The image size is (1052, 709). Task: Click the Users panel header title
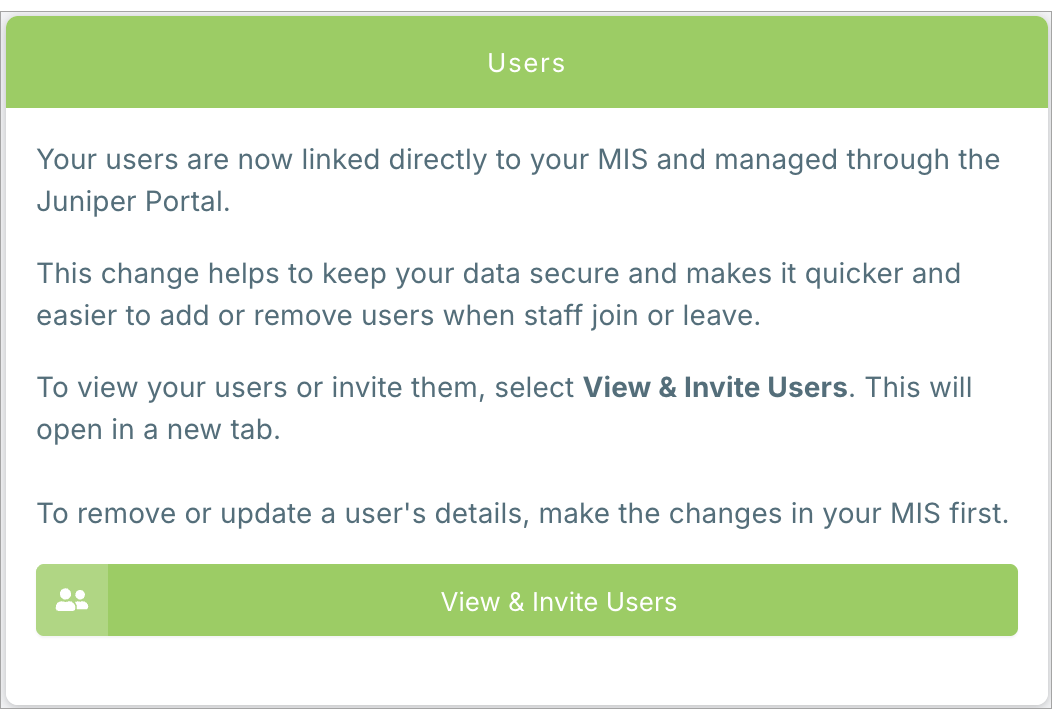click(x=526, y=63)
